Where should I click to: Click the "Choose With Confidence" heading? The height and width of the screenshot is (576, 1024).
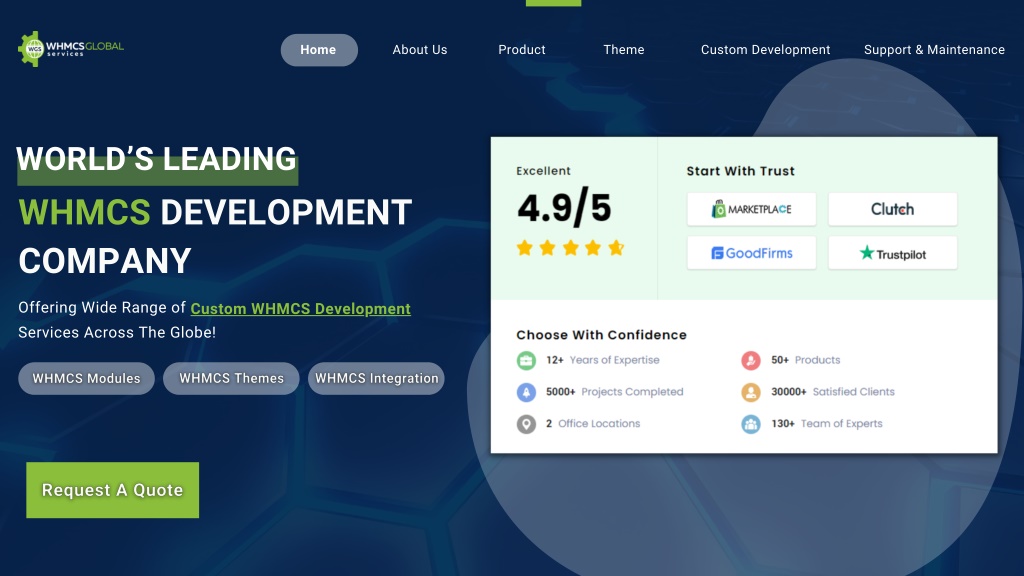point(601,335)
